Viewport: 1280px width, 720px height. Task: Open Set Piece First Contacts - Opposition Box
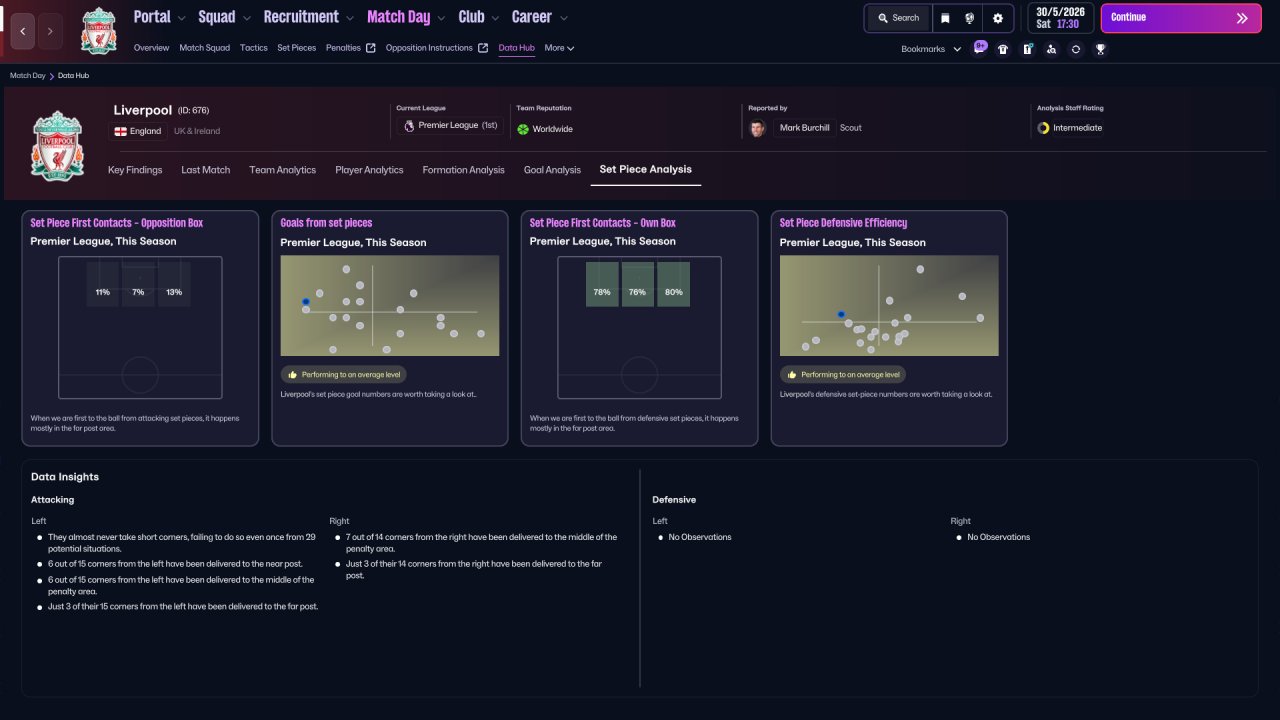[117, 223]
